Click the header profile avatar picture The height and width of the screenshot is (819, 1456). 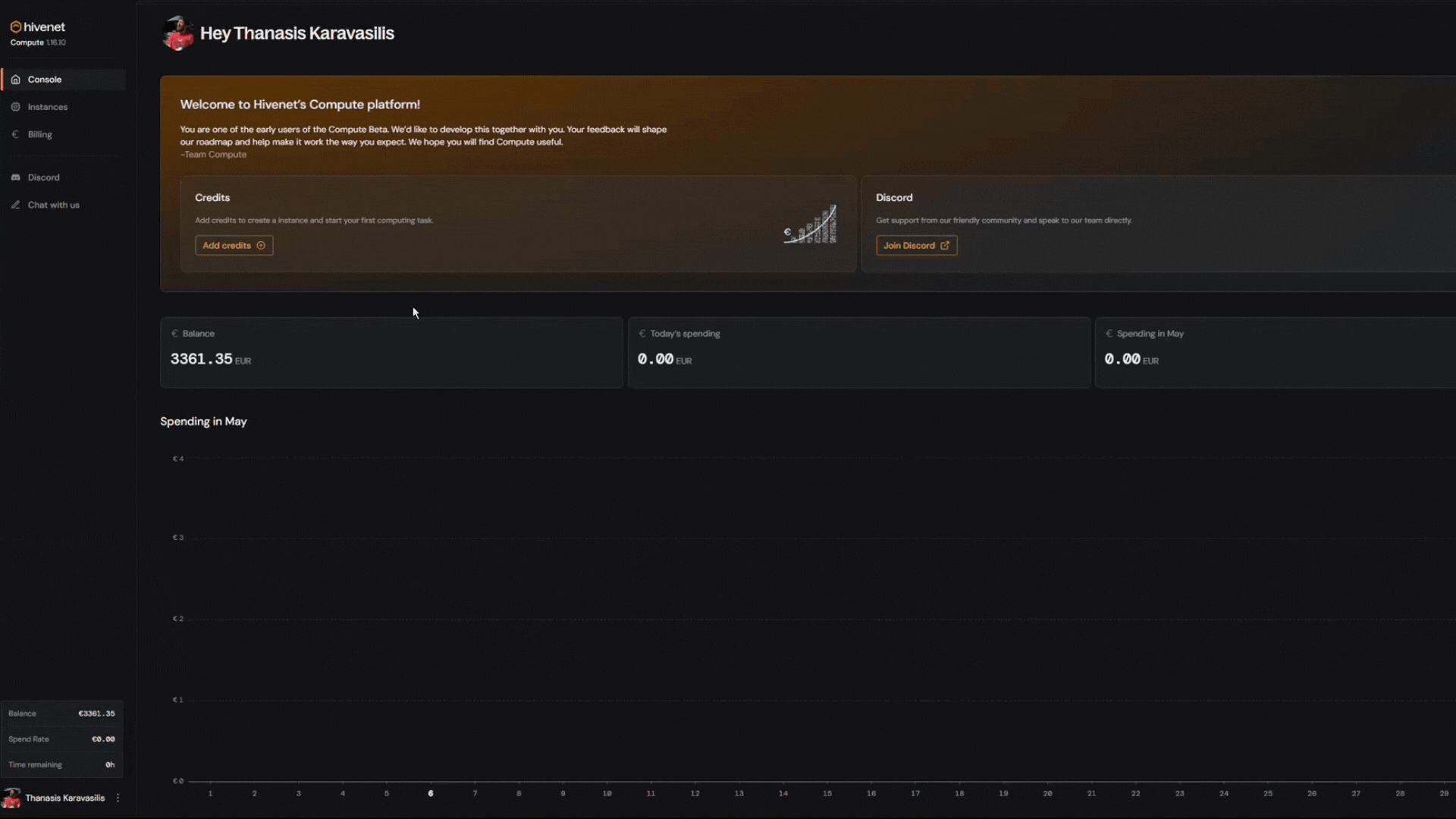177,33
